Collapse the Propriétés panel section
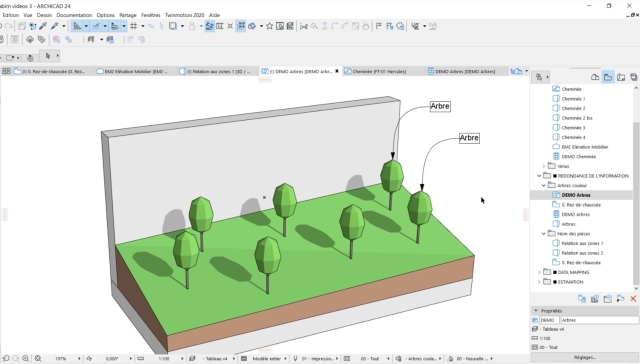Screen dimensions: 640x364 point(536,311)
